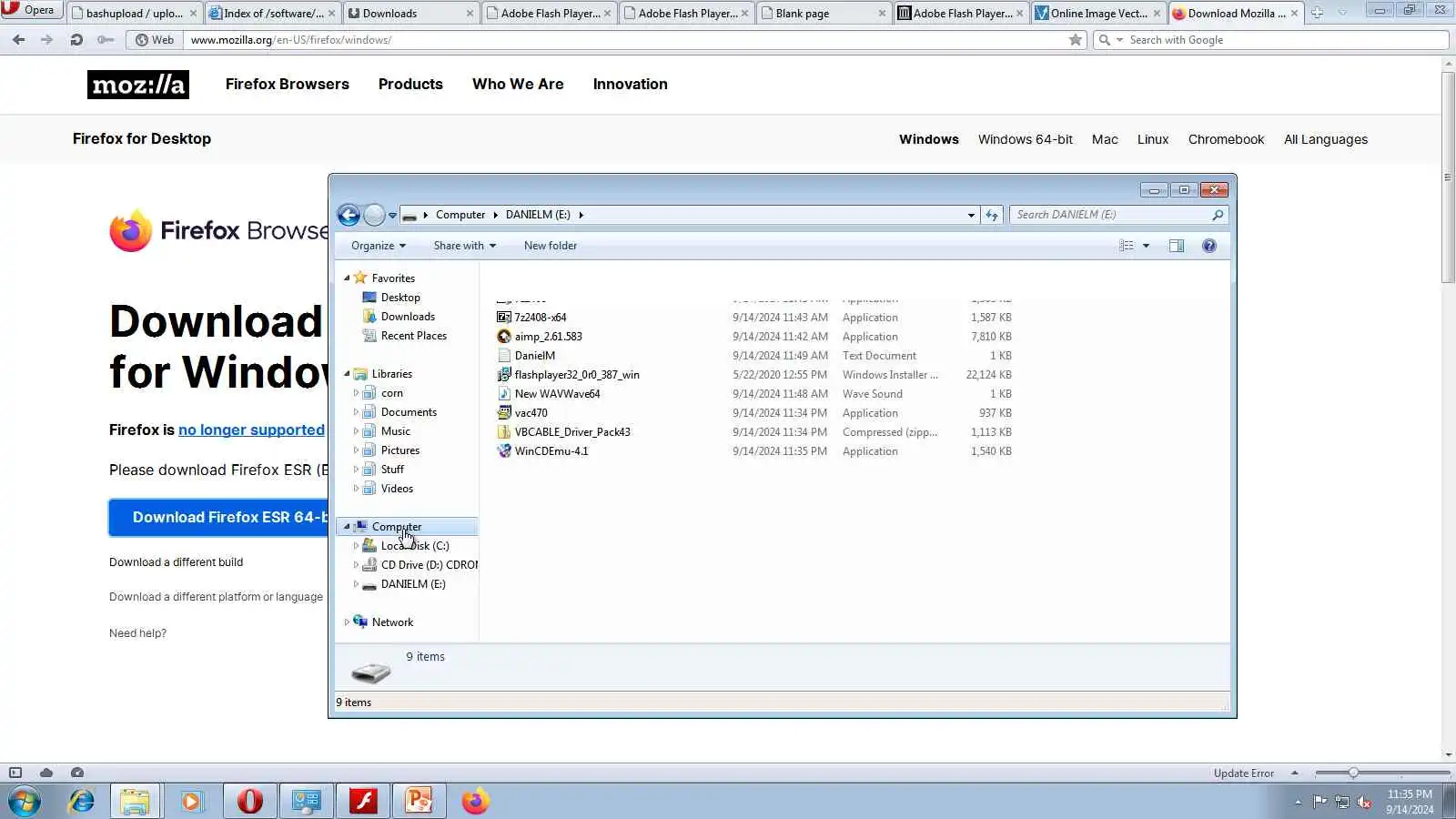The image size is (1456, 819).
Task: Open Windows Media Player from the taskbar
Action: pyautogui.click(x=191, y=801)
